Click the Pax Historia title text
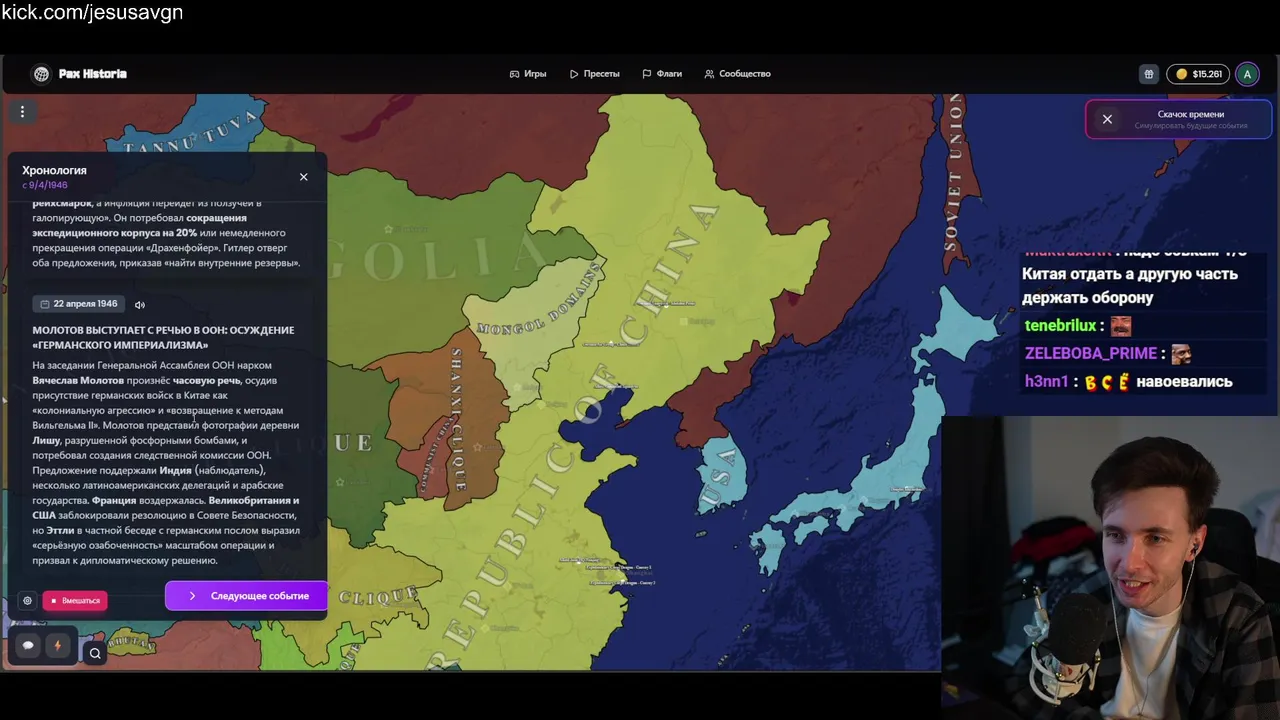Screen dimensions: 1280x720 pos(93,74)
